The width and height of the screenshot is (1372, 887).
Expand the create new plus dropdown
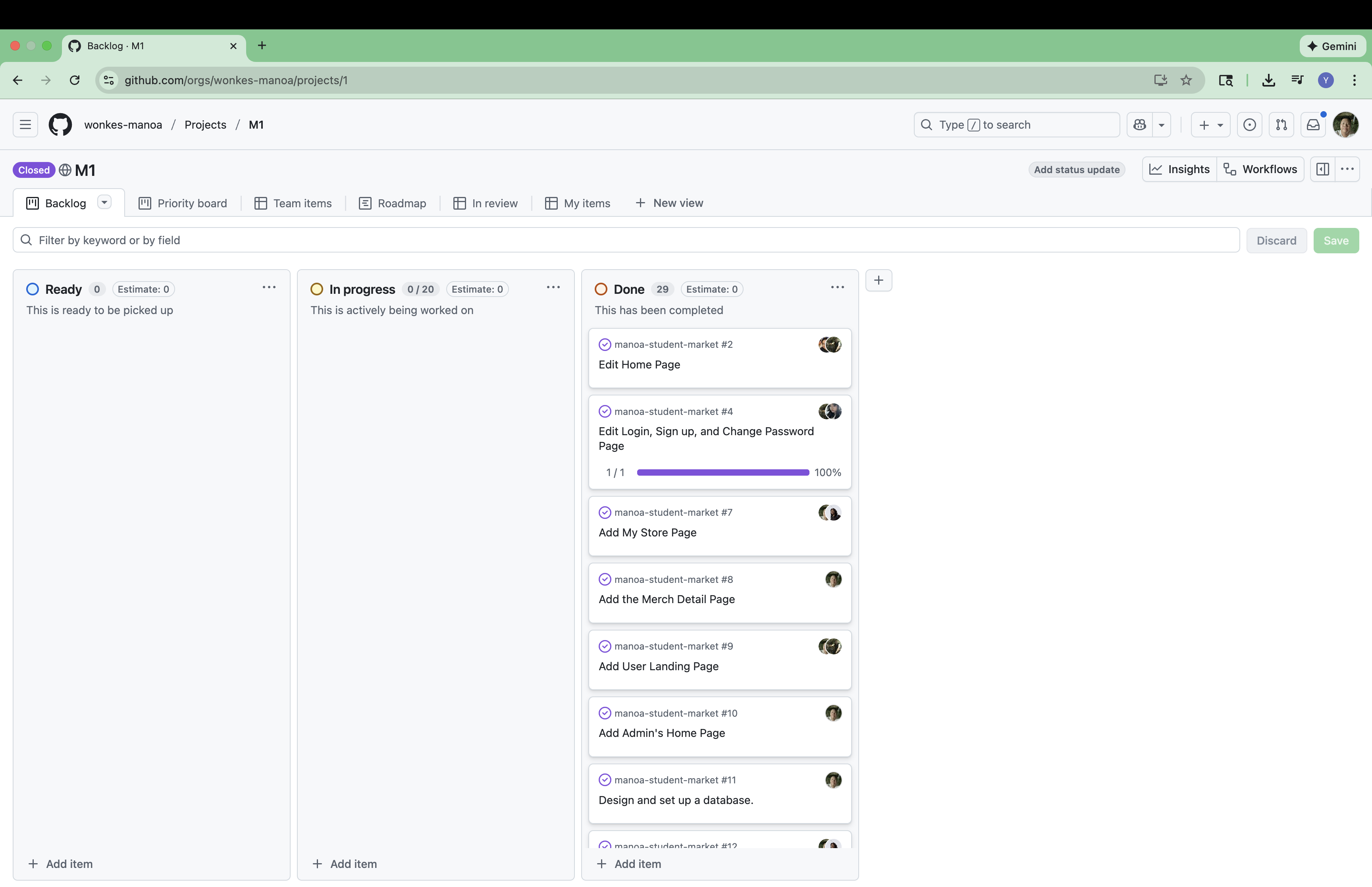(1211, 124)
